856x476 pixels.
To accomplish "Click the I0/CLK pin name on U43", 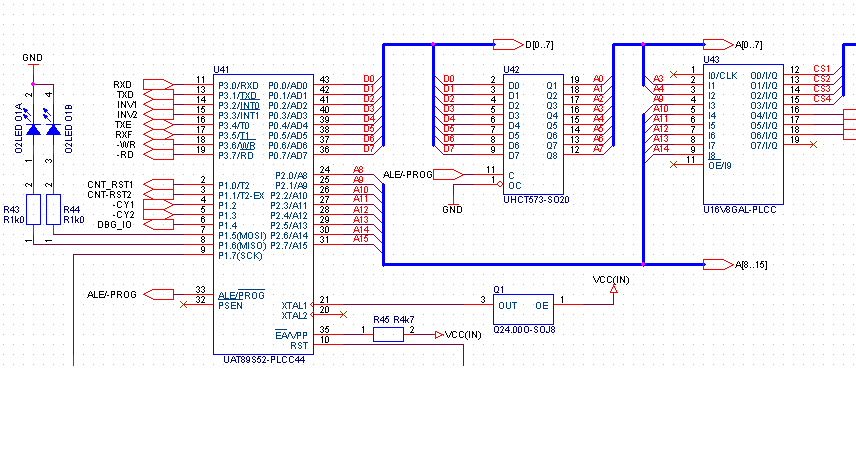I will (x=723, y=76).
